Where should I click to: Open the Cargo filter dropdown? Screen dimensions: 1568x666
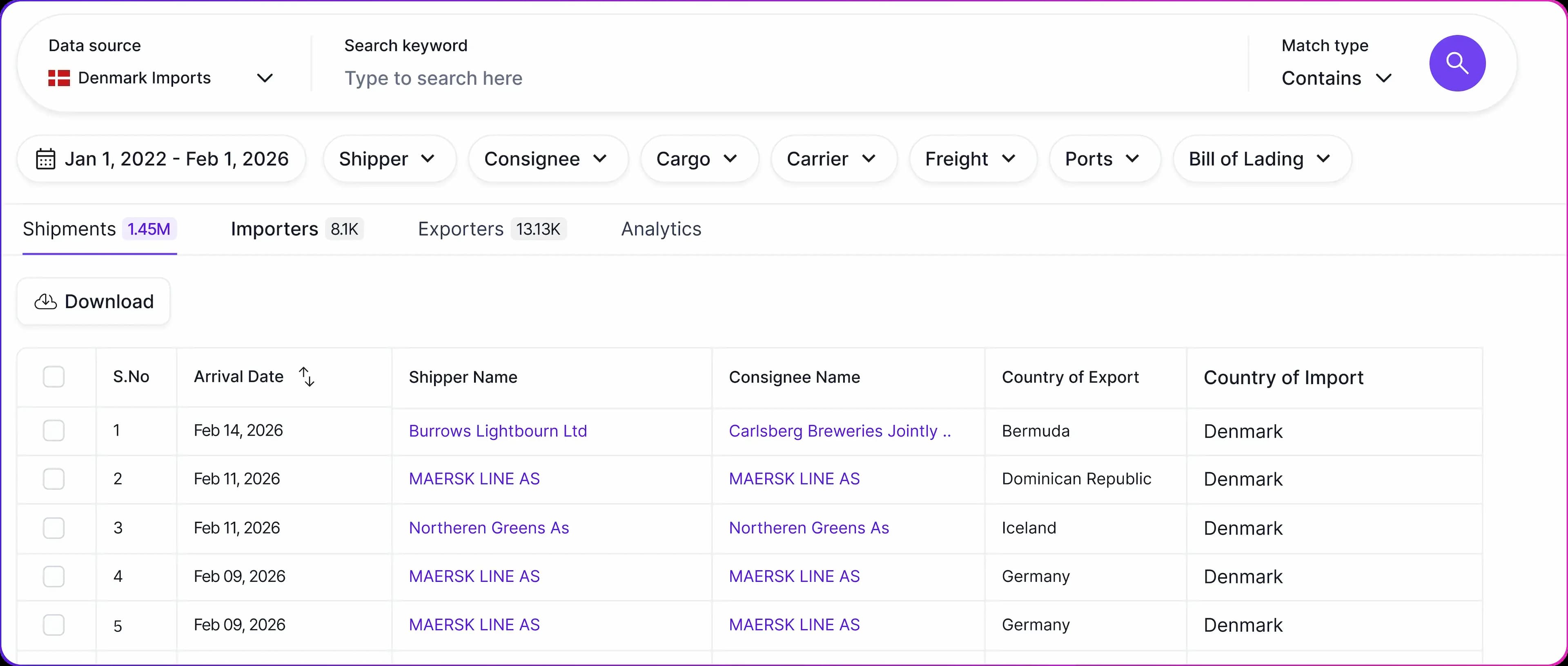[x=698, y=159]
